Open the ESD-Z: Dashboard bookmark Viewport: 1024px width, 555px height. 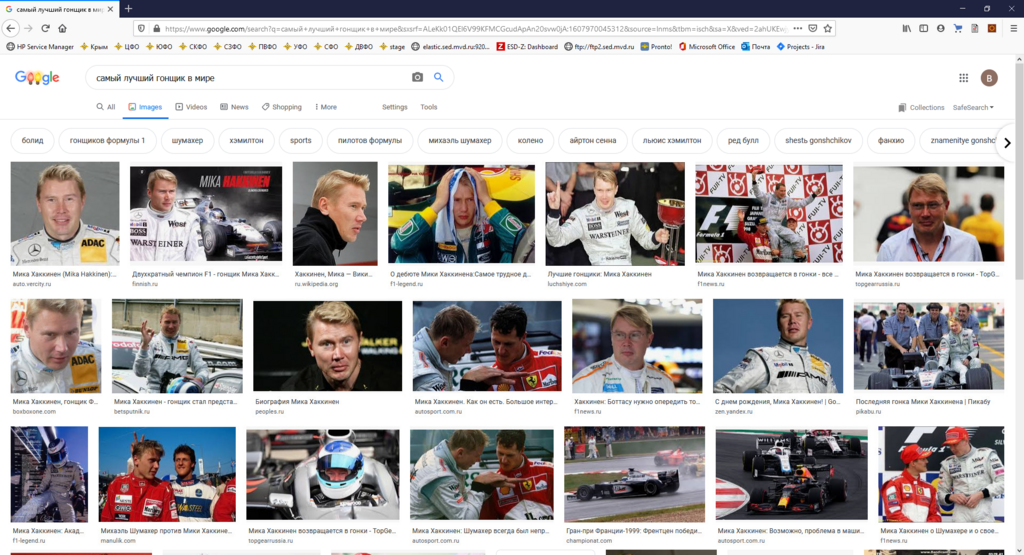tap(527, 47)
